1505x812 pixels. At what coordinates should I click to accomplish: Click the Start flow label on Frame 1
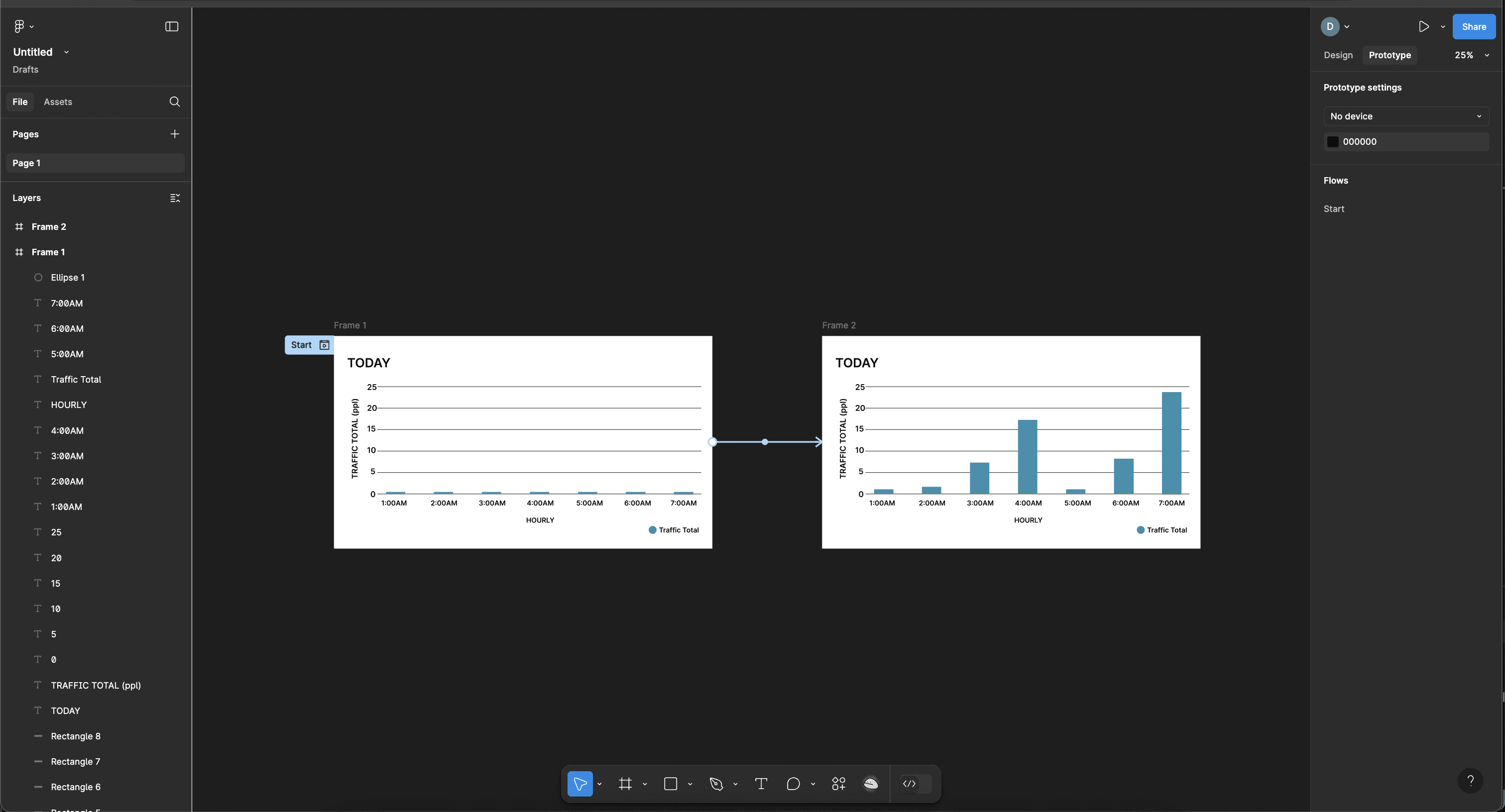pyautogui.click(x=302, y=345)
